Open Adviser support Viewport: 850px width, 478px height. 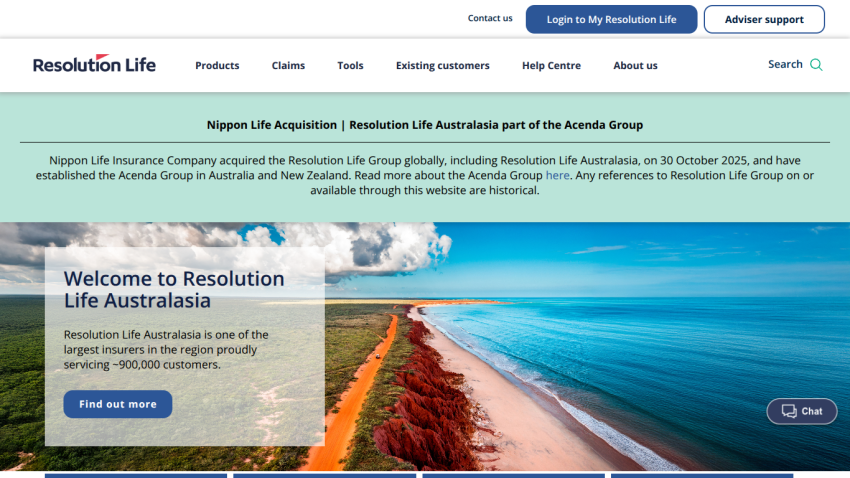[x=764, y=20]
